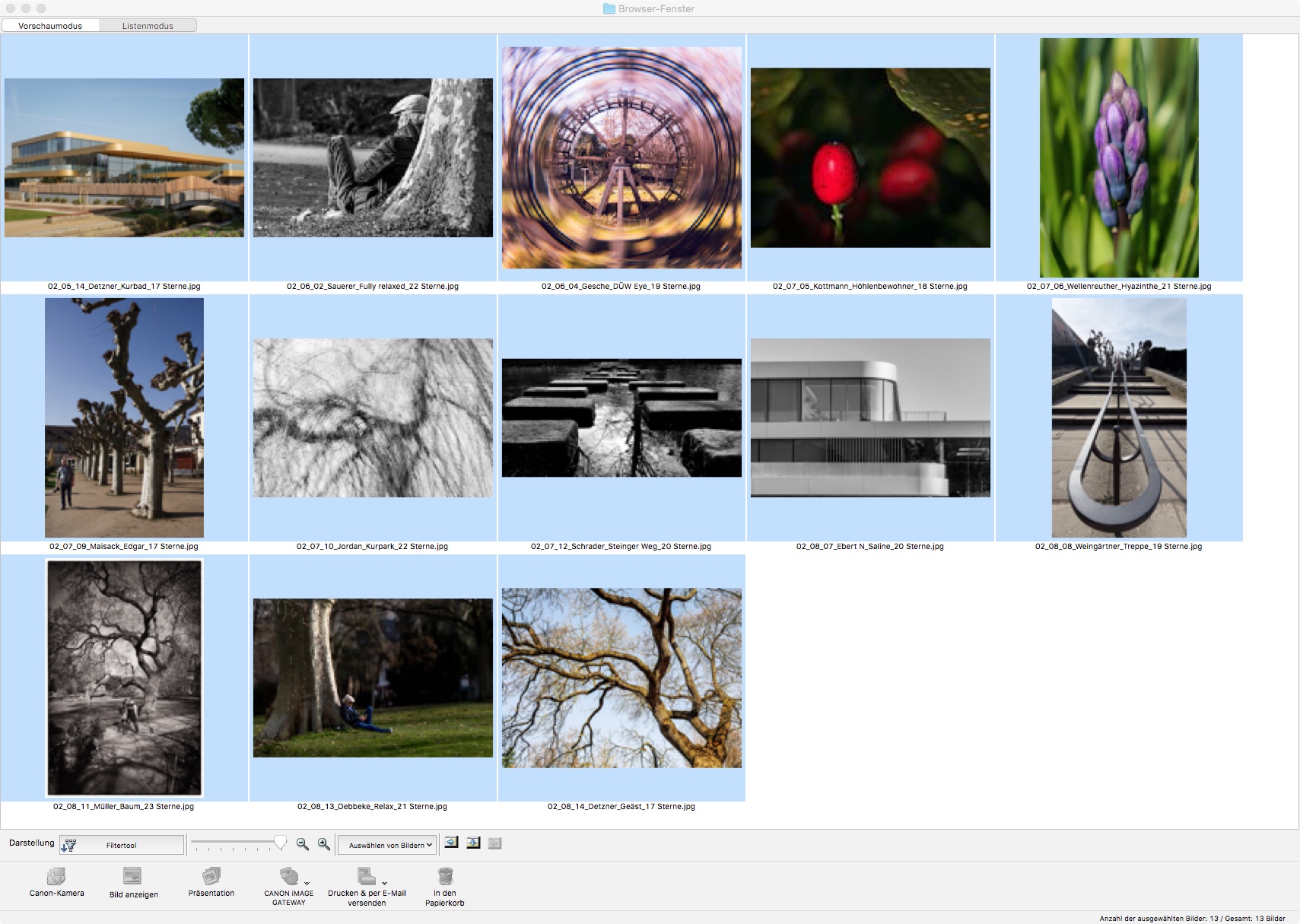Click the zoom out magnifier icon
The height and width of the screenshot is (924, 1300).
pyautogui.click(x=302, y=844)
